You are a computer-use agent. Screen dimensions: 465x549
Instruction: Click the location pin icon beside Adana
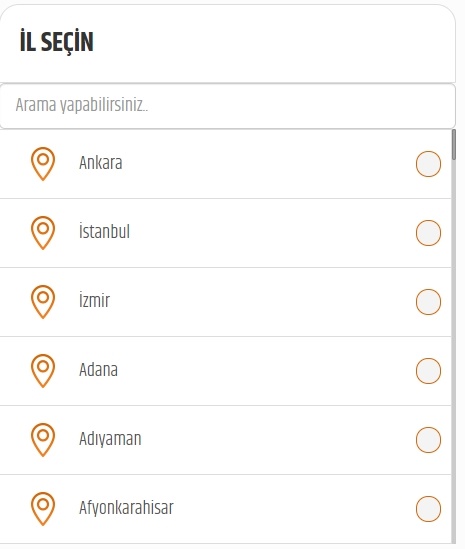pyautogui.click(x=43, y=371)
